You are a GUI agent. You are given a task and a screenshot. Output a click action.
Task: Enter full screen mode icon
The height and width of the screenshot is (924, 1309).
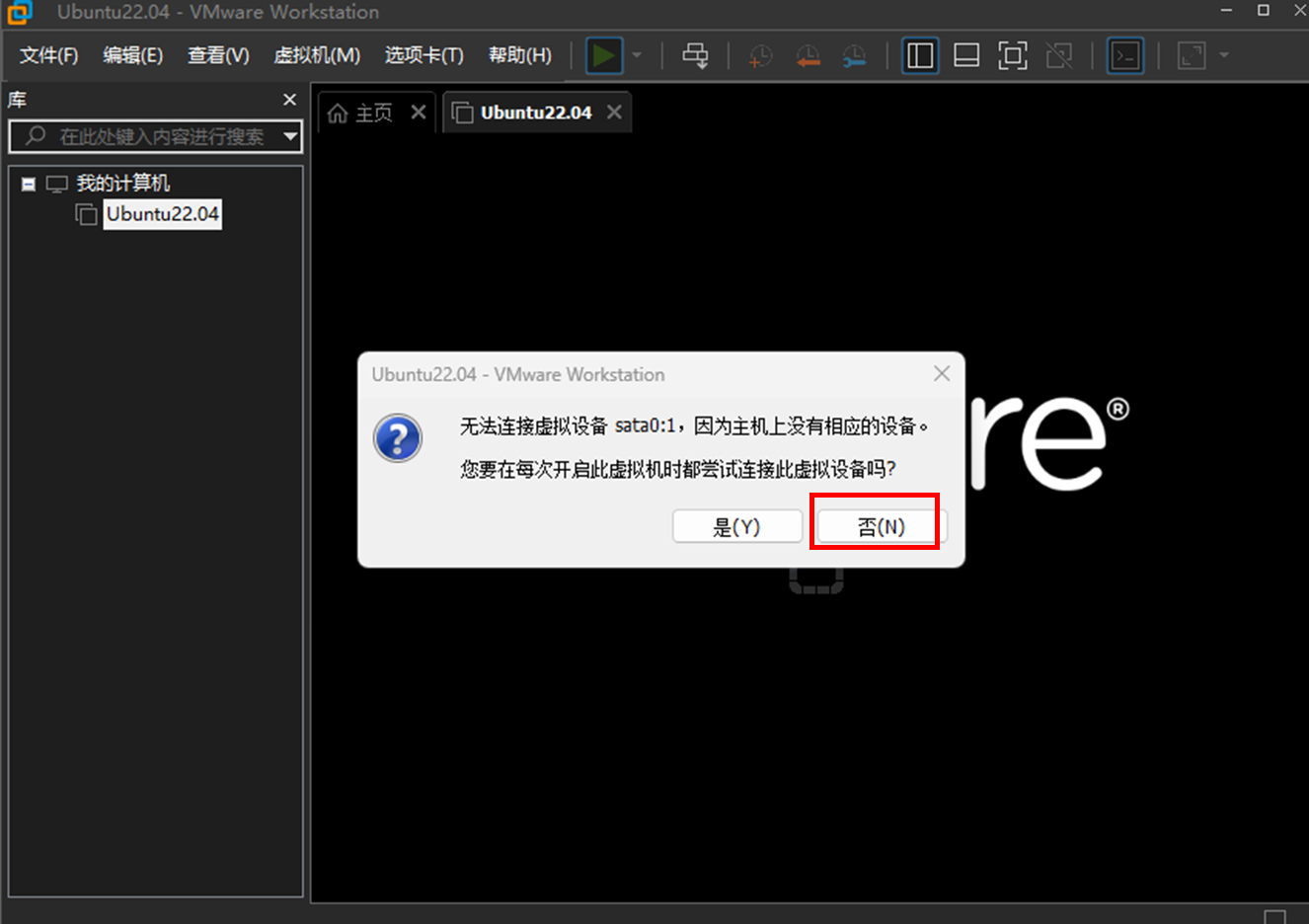tap(1013, 55)
